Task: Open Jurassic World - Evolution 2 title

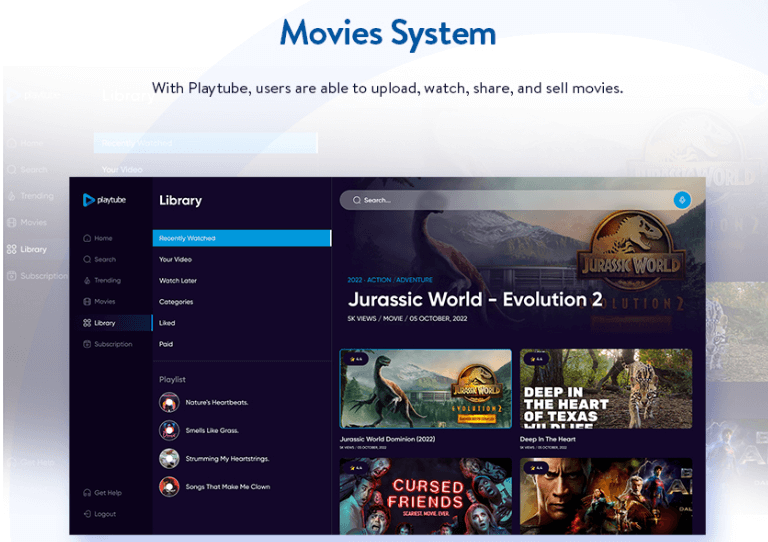Action: pos(475,299)
